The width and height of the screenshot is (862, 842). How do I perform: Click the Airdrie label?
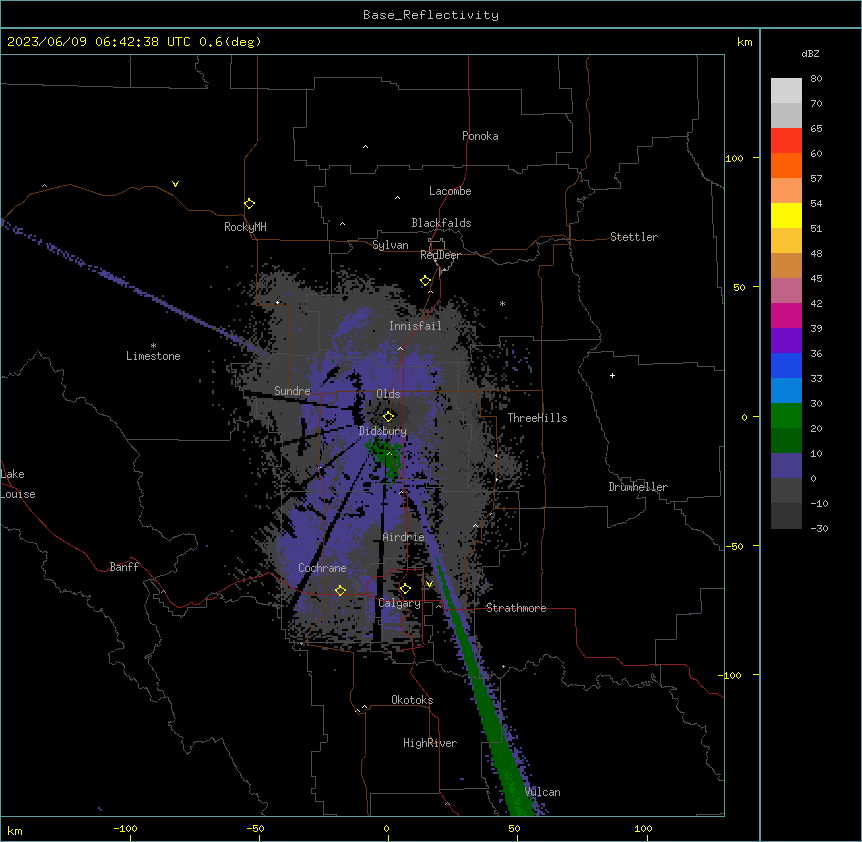tap(404, 537)
